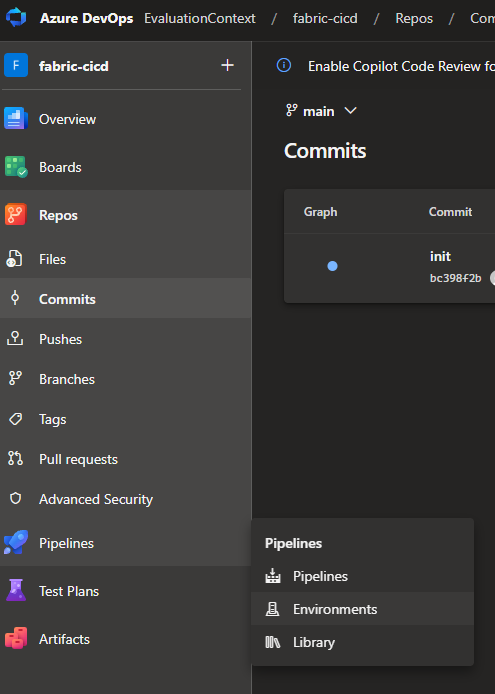The width and height of the screenshot is (495, 694).
Task: Click the Repos hub icon
Action: click(16, 215)
